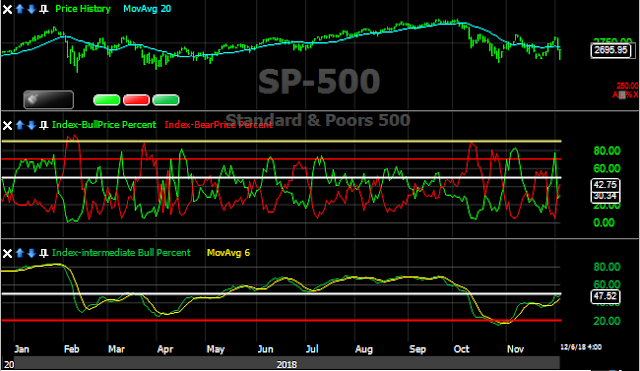640x371 pixels.
Task: Pin the Index-BullPrice Percent panel
Action: coord(44,125)
